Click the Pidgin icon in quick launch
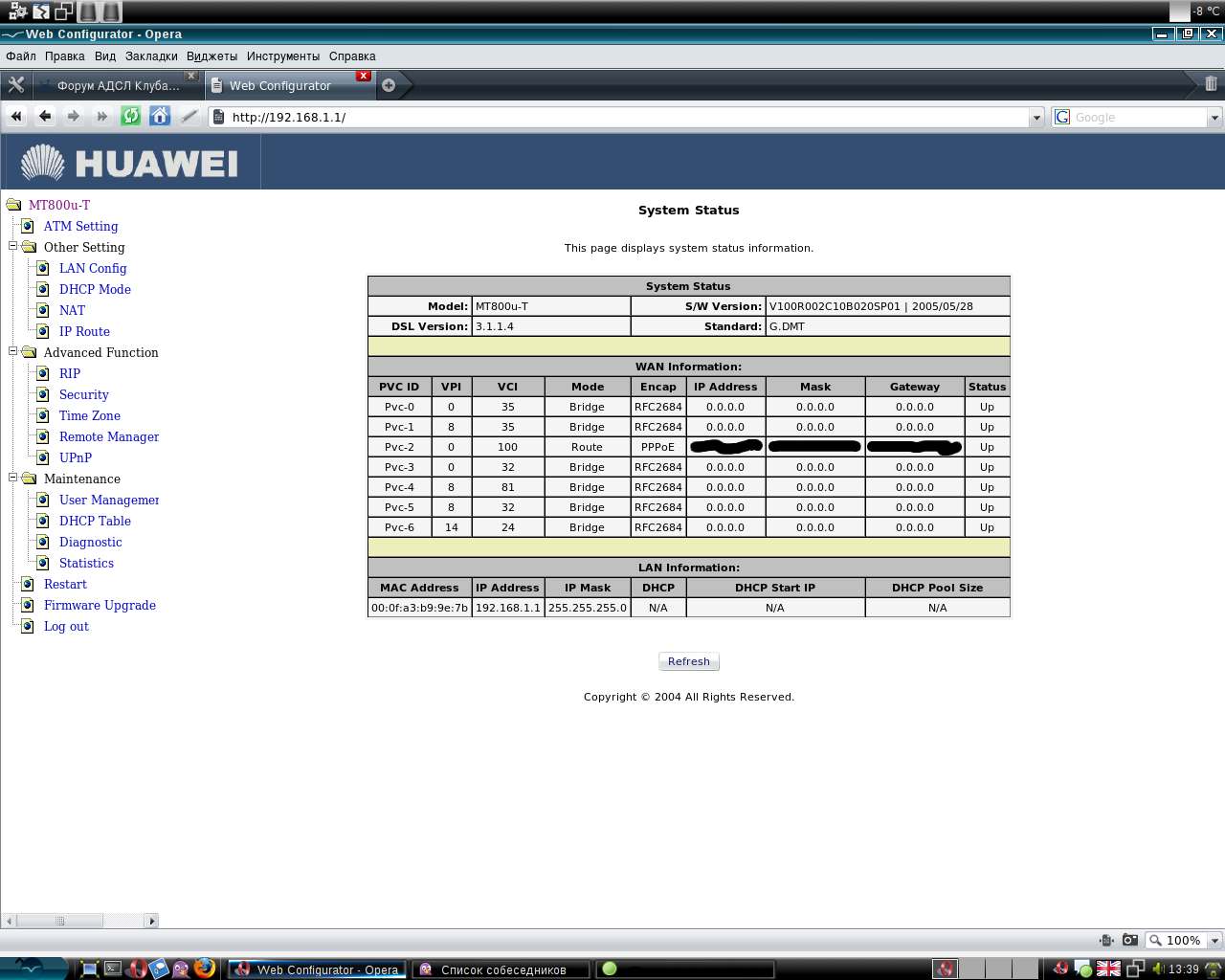 (181, 969)
